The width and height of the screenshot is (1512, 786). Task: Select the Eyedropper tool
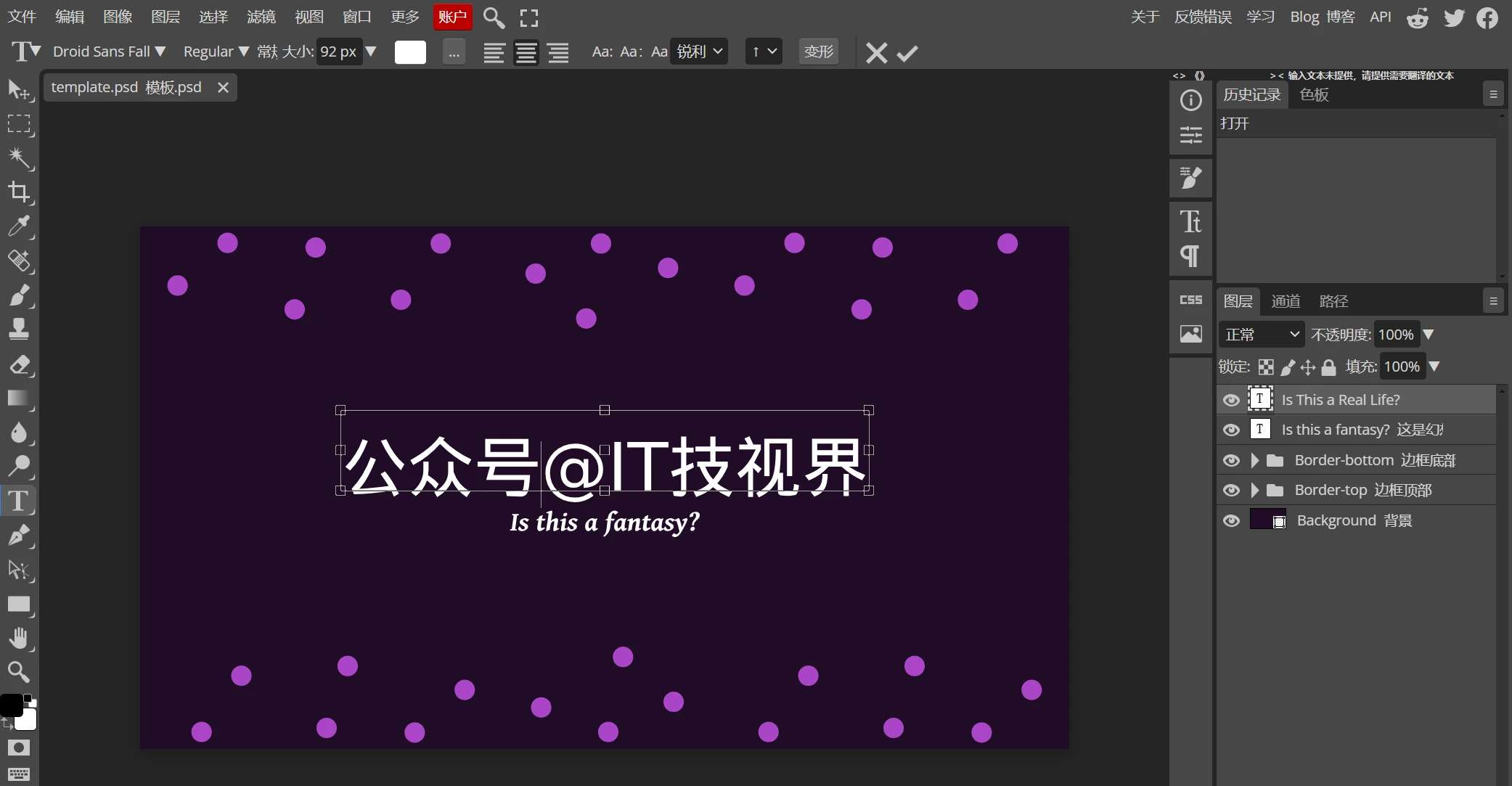pos(19,226)
